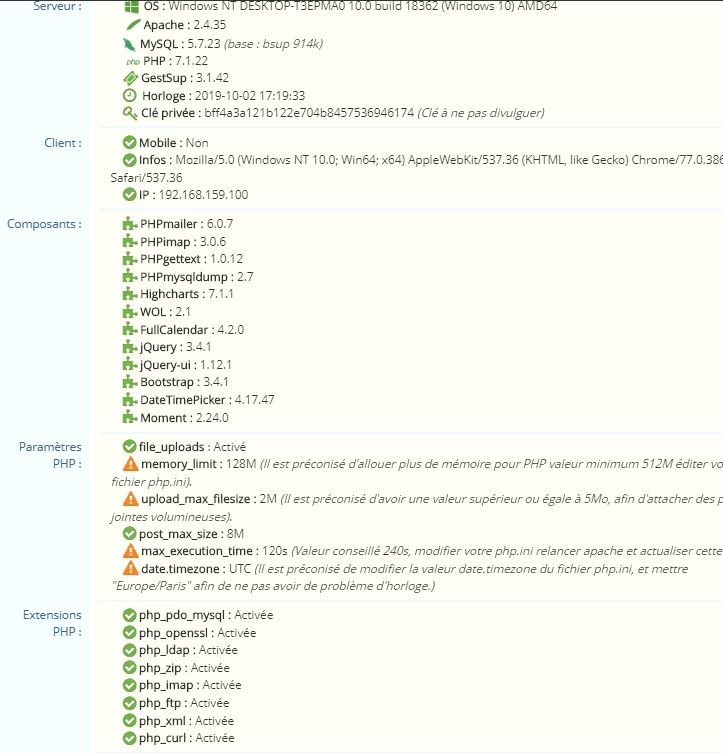Click the GestSup ticket icon

[x=131, y=78]
